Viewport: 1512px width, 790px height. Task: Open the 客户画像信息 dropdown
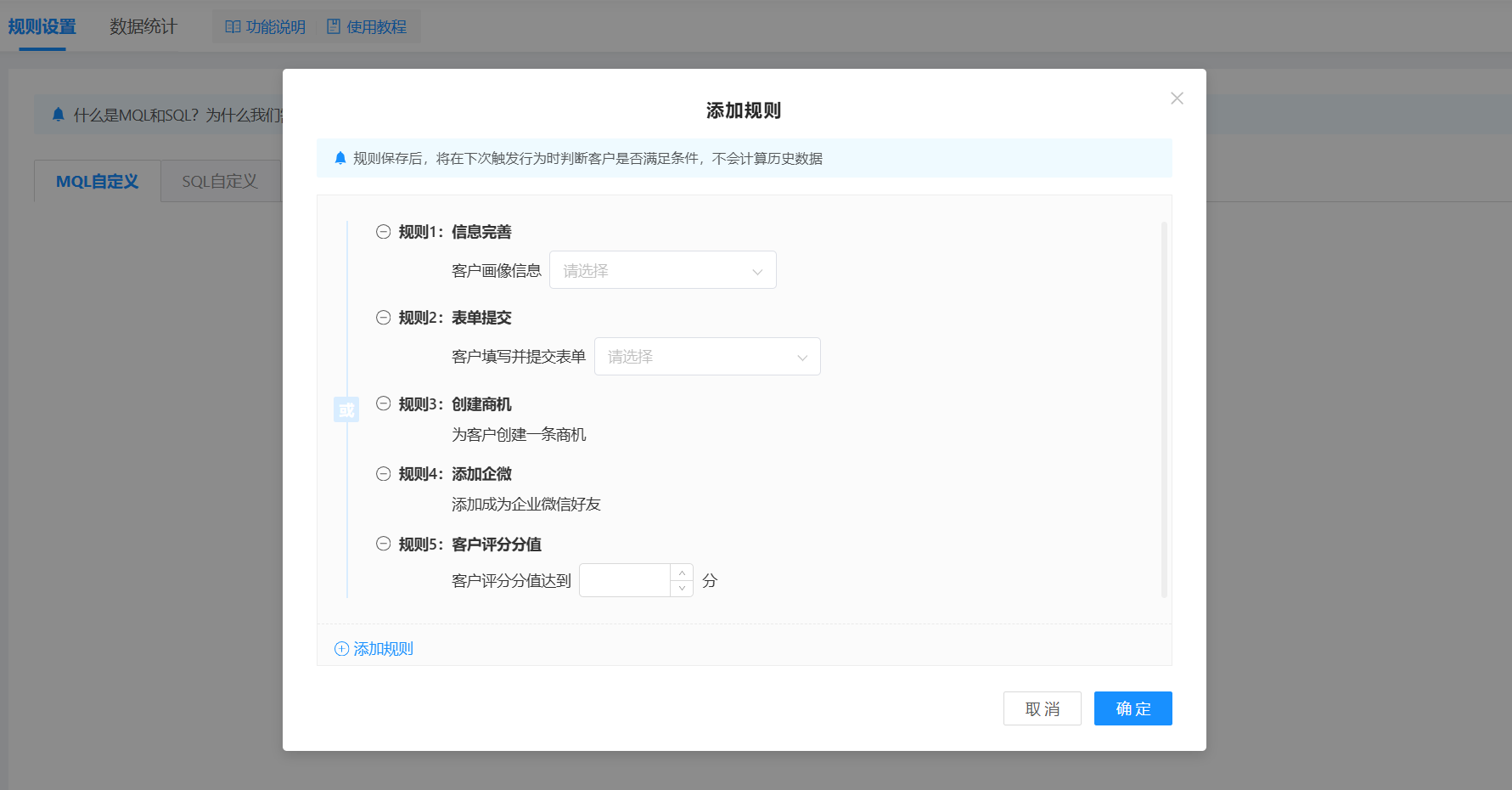pos(662,270)
